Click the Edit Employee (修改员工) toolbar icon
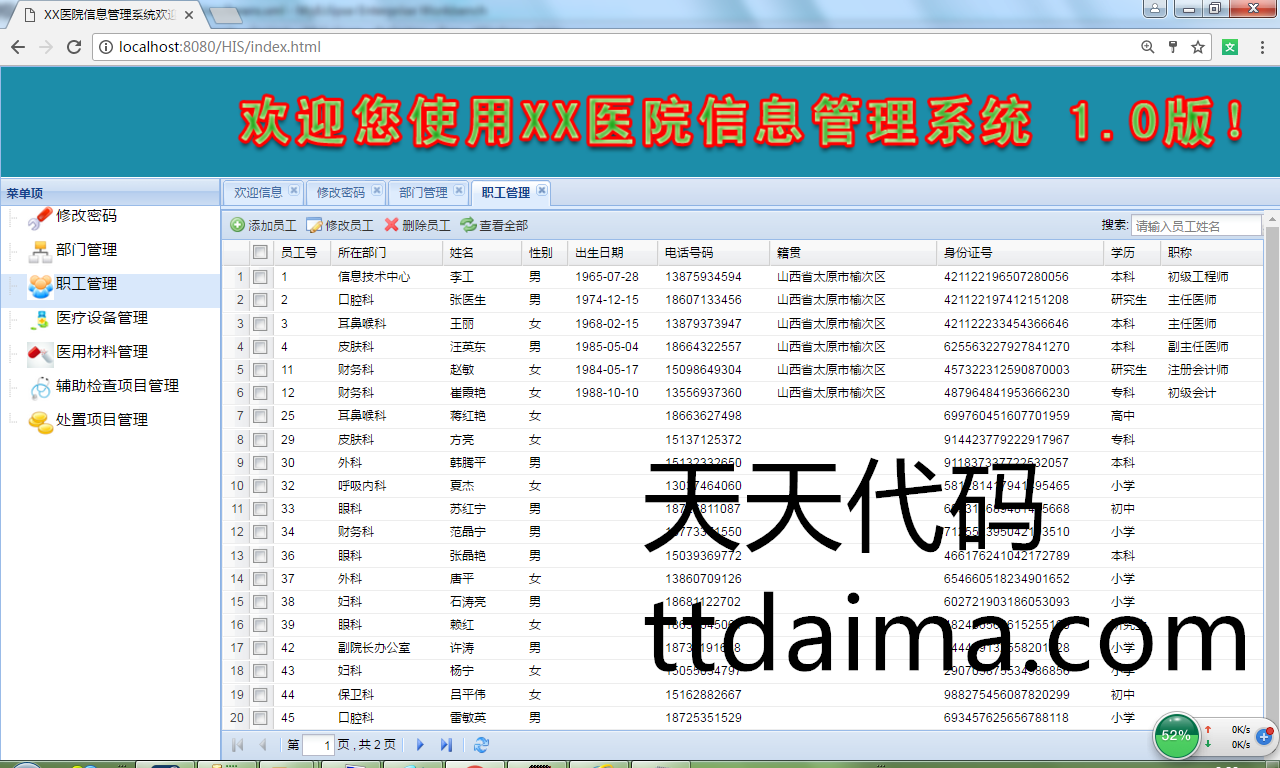The image size is (1280, 768). (x=314, y=226)
